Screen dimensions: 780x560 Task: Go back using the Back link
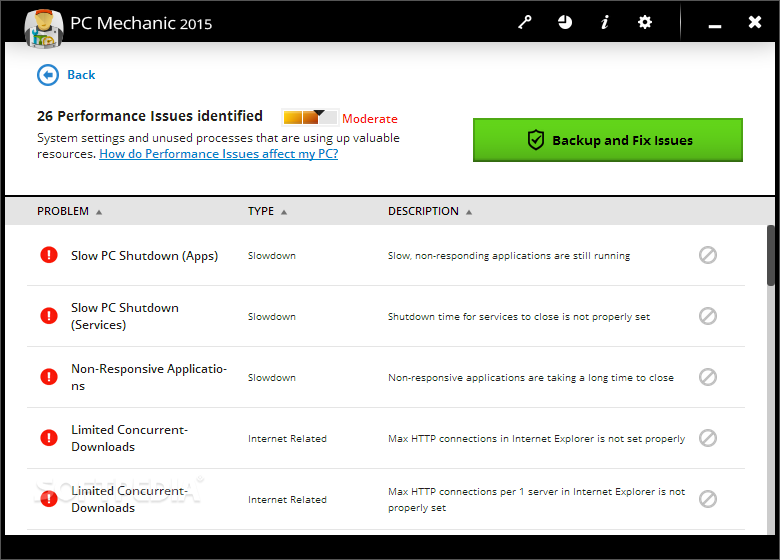(x=81, y=75)
